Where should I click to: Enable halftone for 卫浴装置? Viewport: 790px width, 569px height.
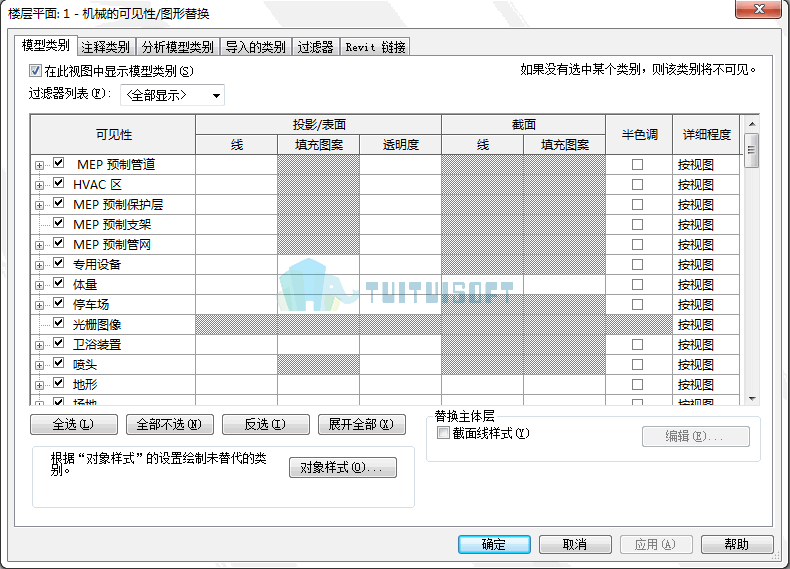pos(637,344)
